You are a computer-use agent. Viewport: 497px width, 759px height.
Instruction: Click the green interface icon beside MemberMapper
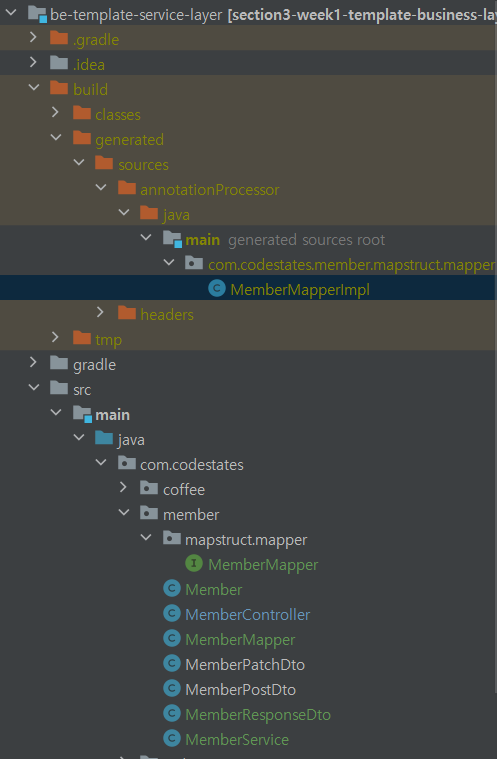tap(194, 563)
